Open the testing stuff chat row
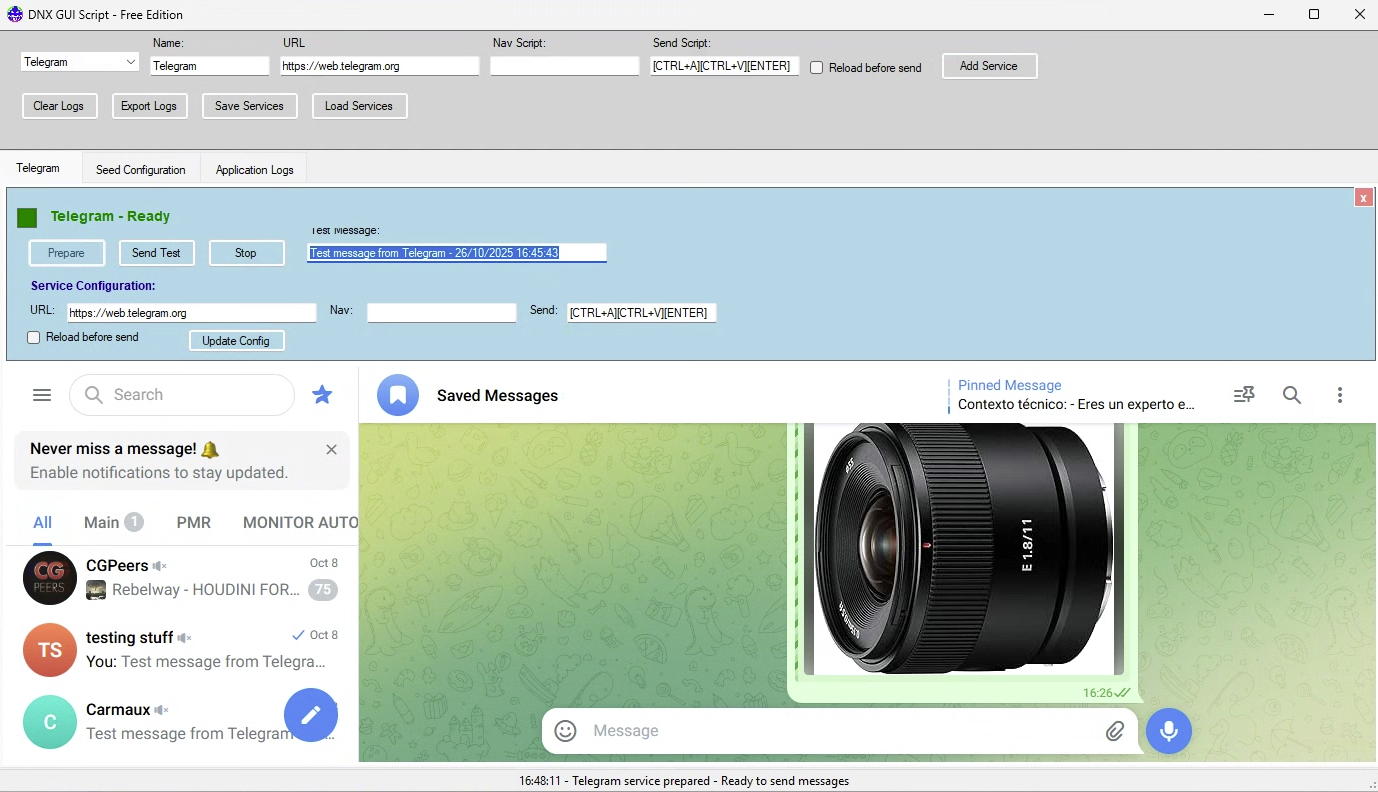This screenshot has height=792, width=1378. 182,650
